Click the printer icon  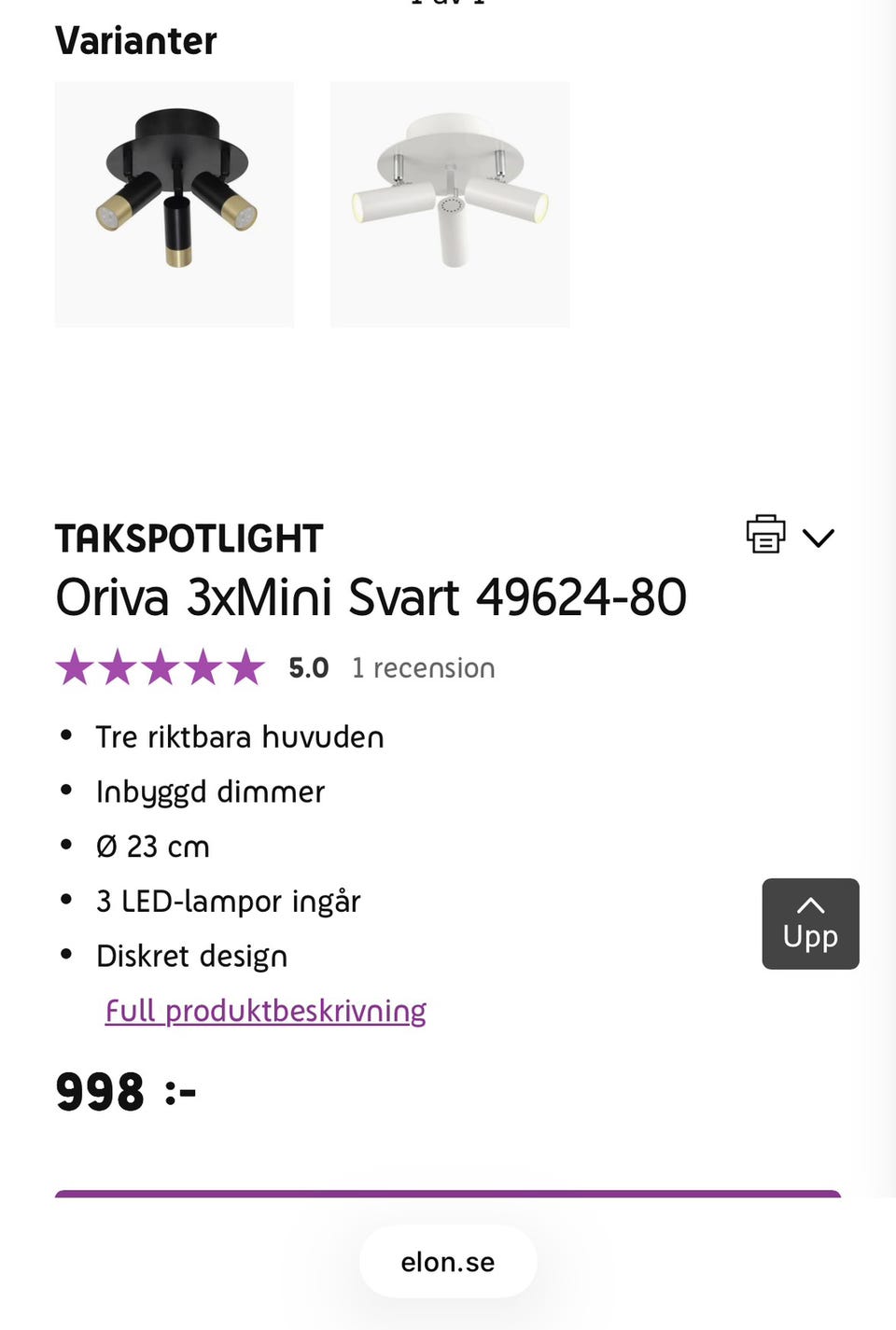coord(765,535)
